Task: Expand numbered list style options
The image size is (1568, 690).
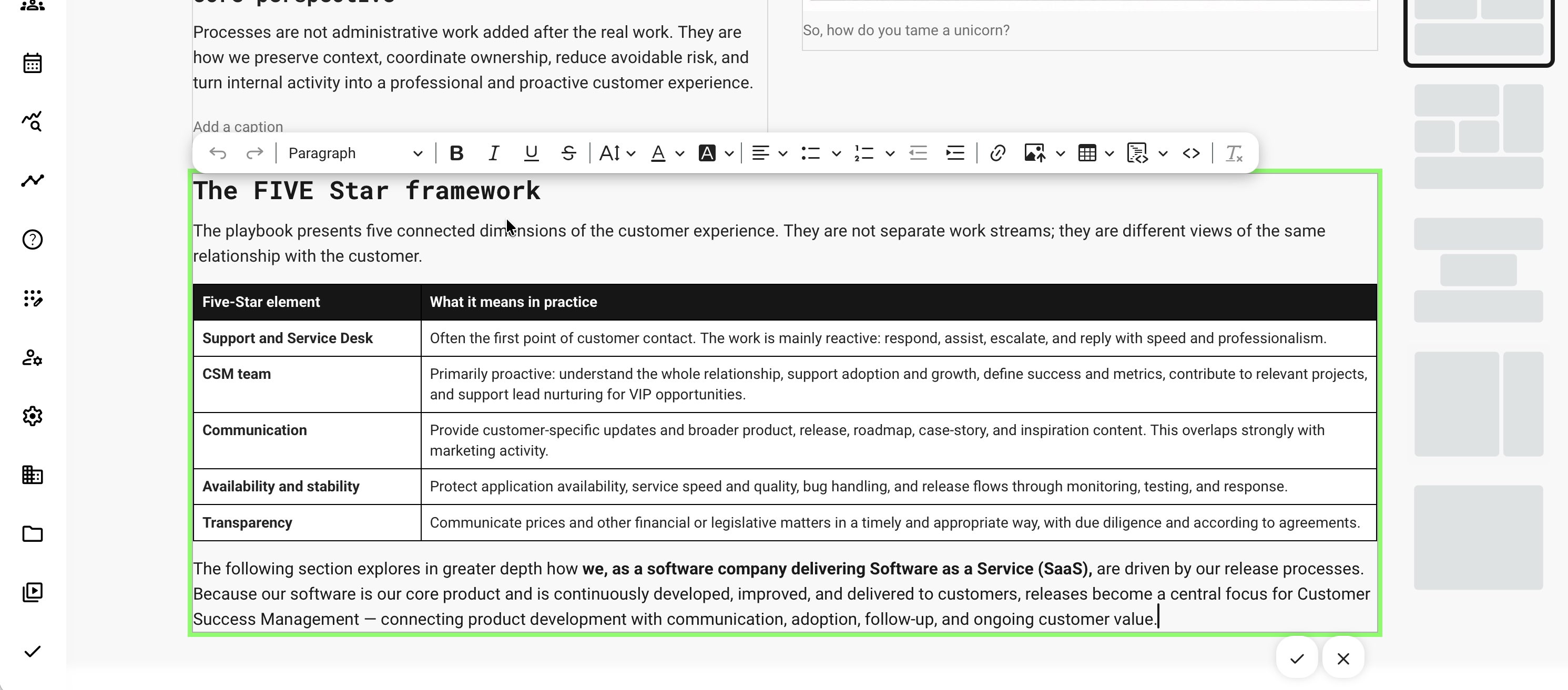Action: tap(890, 153)
